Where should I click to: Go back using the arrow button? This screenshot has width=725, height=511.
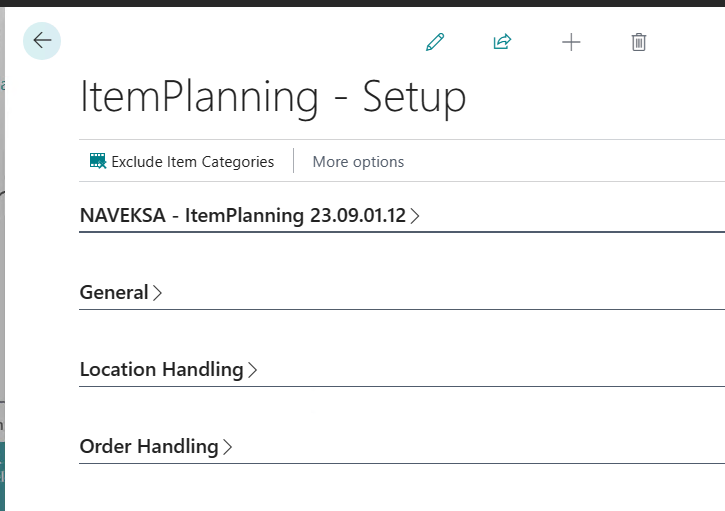(x=42, y=41)
